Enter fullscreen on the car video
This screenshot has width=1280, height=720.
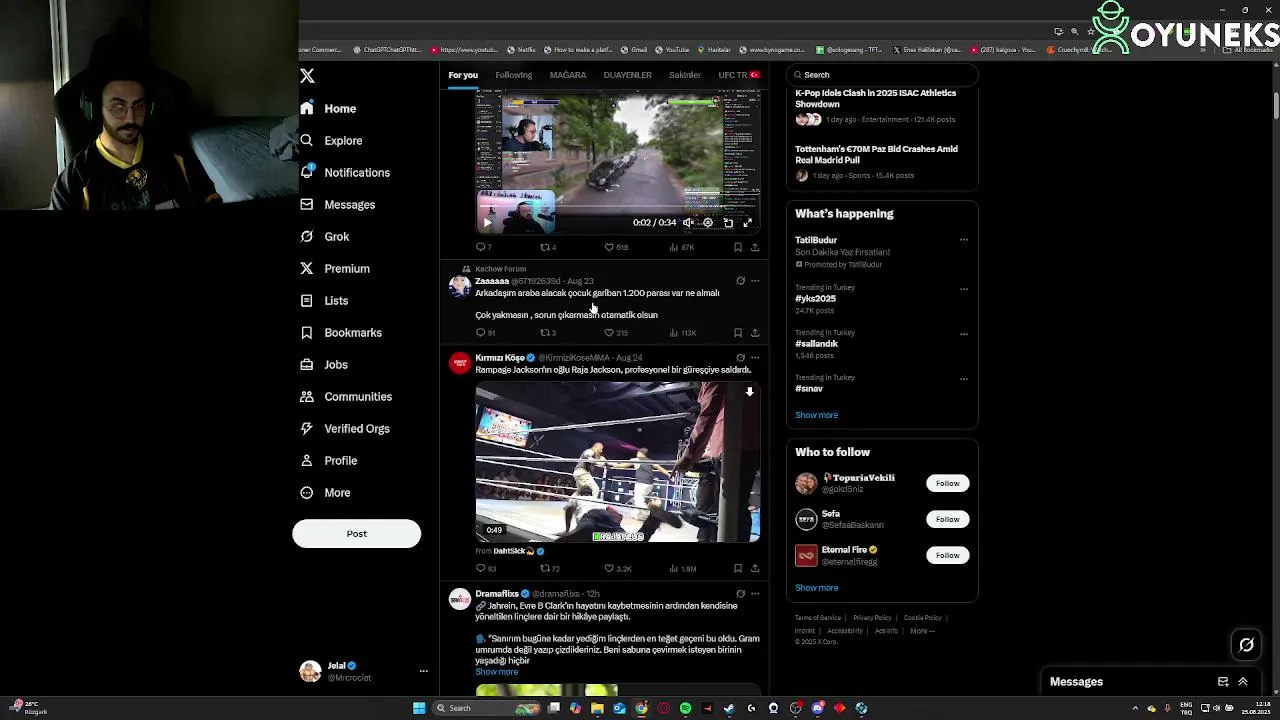click(x=747, y=222)
